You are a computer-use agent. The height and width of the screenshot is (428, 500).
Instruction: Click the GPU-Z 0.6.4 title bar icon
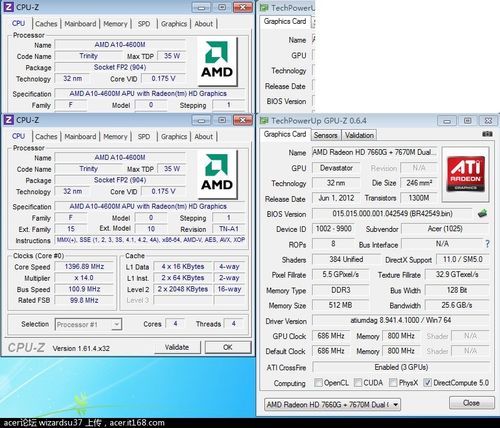point(264,120)
